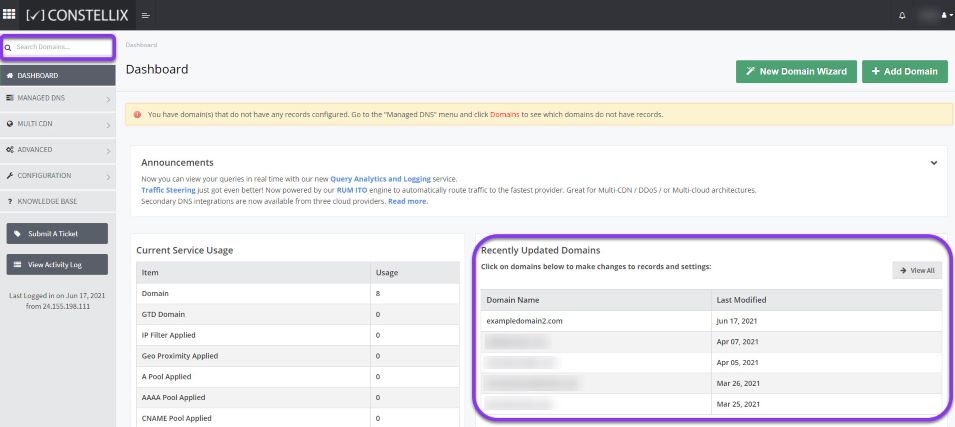Open Knowledge Base question mark icon

coord(10,202)
